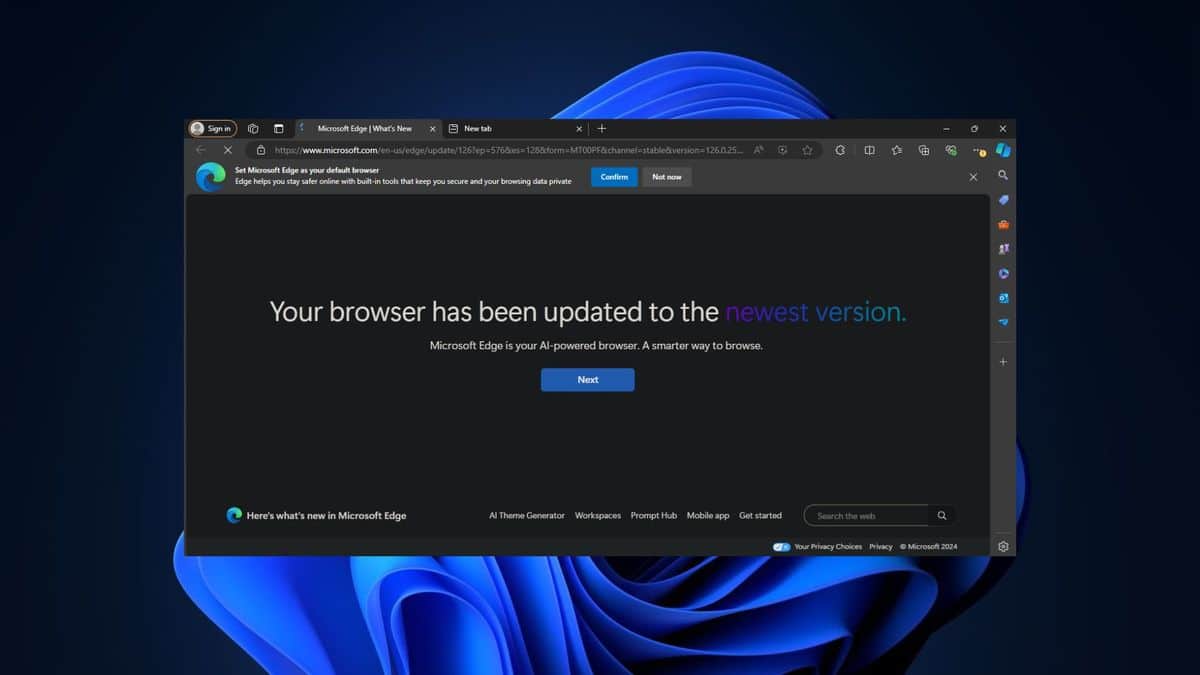
Task: Open the sidebar Shopping tag icon
Action: (x=1003, y=200)
